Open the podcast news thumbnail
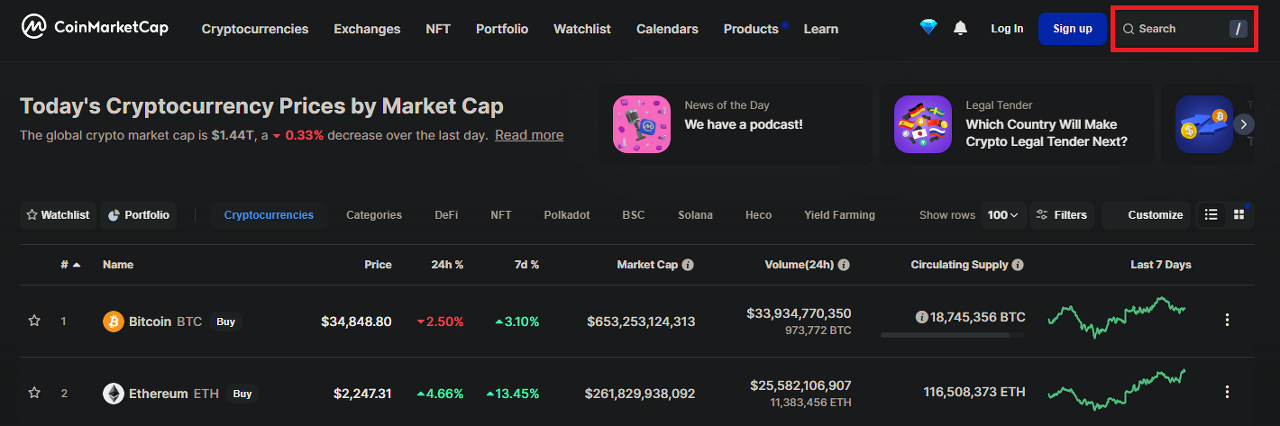The width and height of the screenshot is (1280, 426). coord(641,124)
